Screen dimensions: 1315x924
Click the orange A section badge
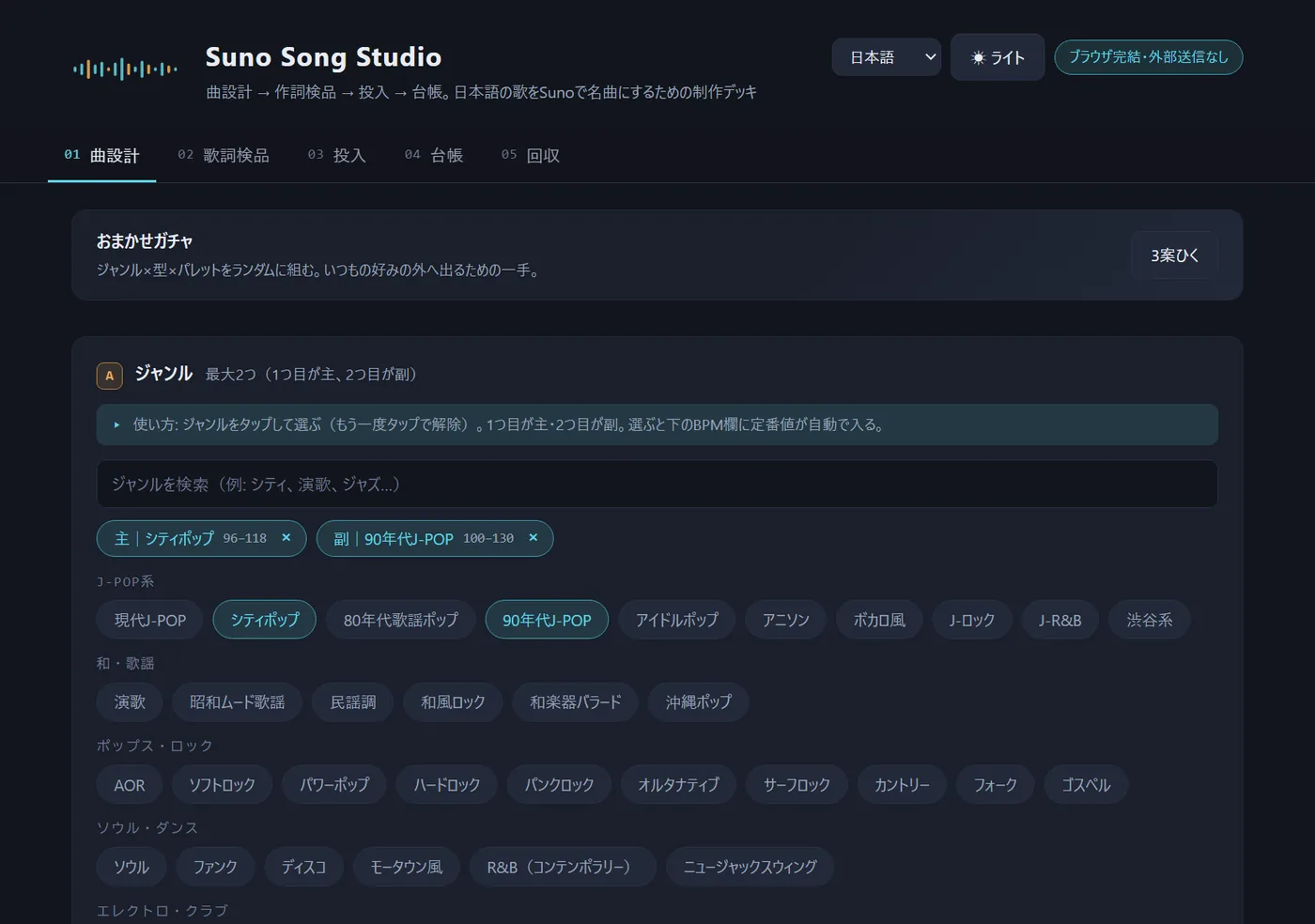[x=110, y=376]
